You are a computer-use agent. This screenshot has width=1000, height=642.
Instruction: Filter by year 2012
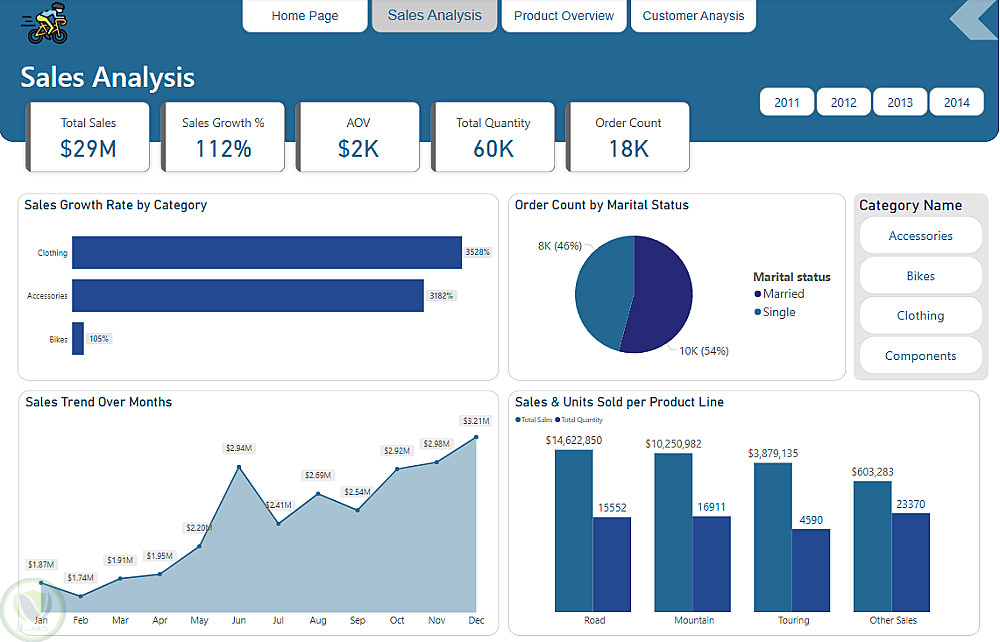pos(843,102)
